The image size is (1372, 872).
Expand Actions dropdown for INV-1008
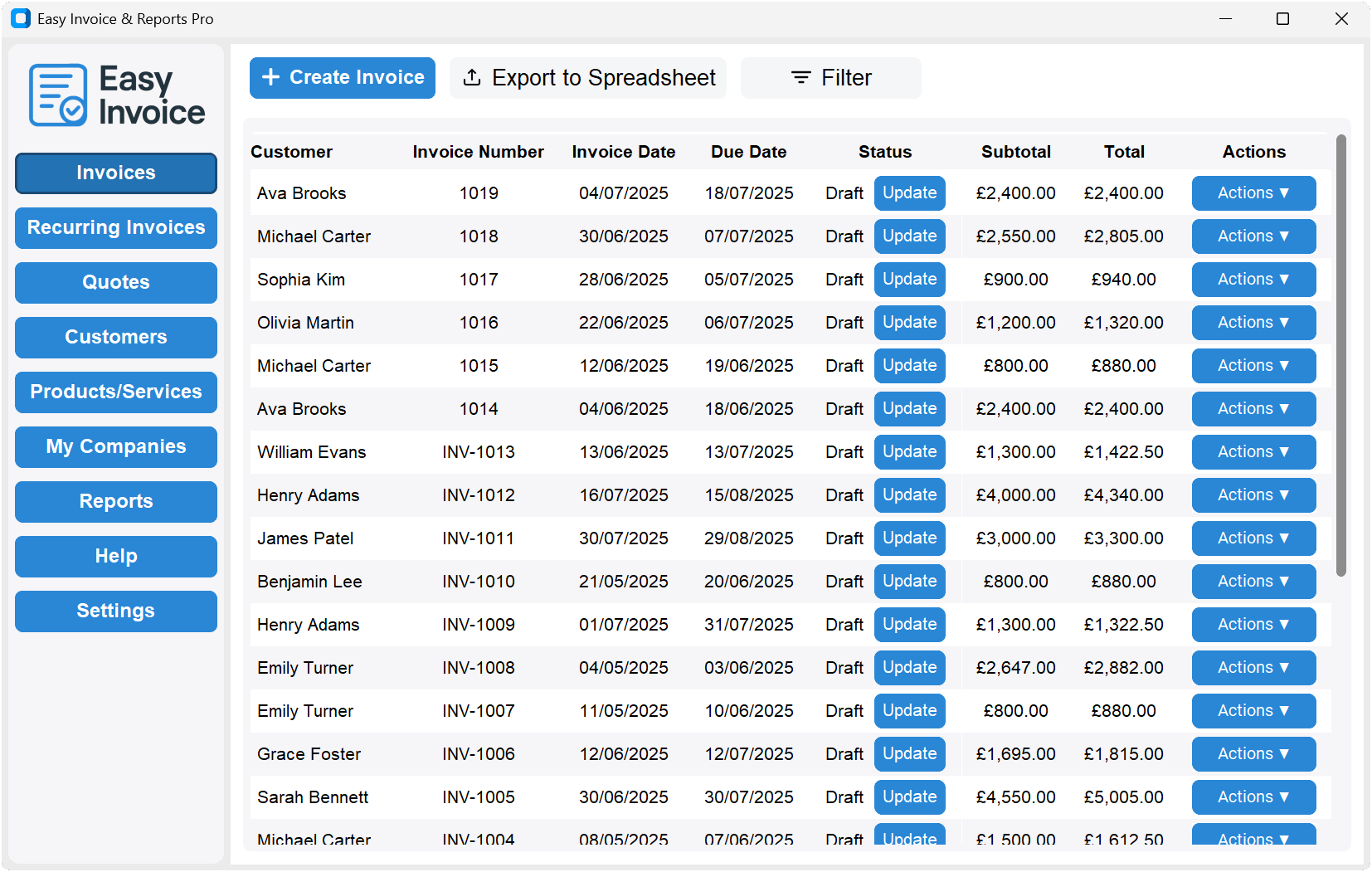pyautogui.click(x=1253, y=668)
